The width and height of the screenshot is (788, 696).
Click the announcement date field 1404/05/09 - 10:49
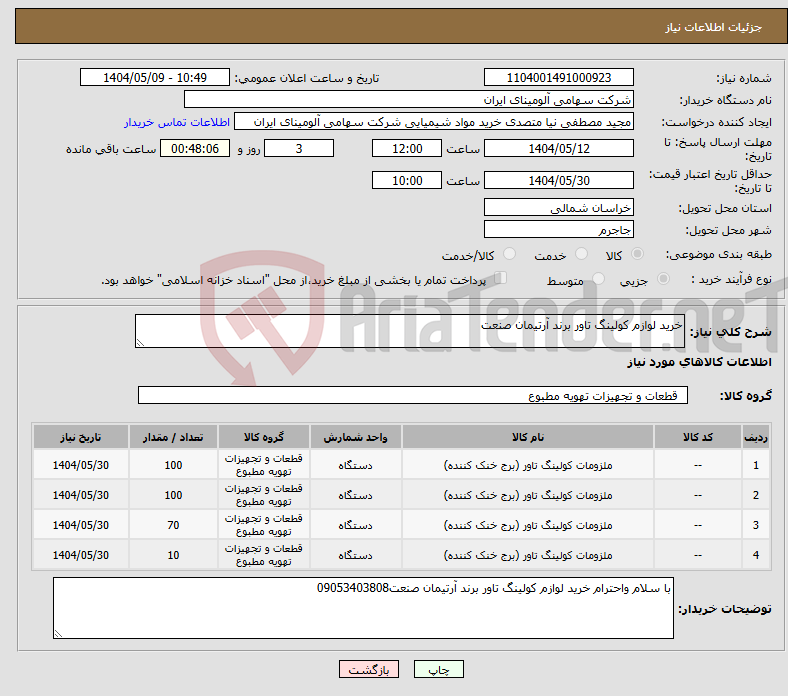click(155, 77)
